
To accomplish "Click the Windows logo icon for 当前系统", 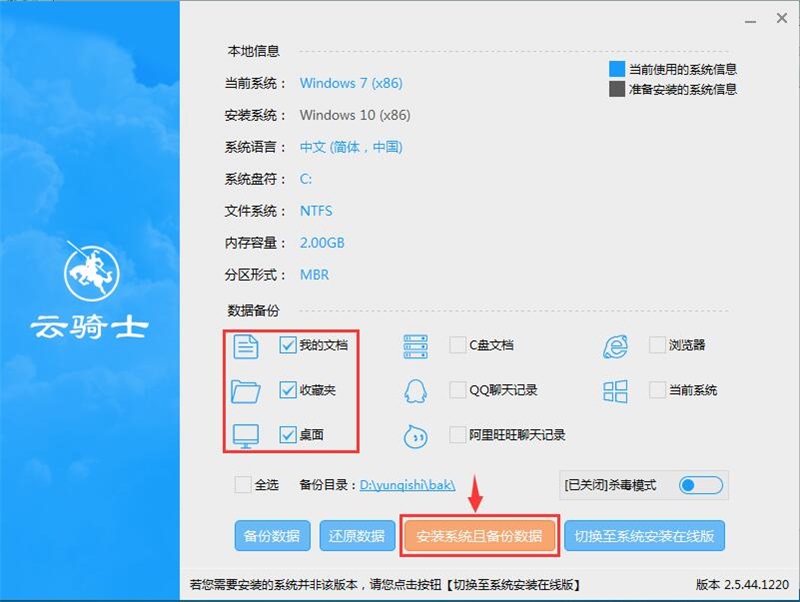I will pos(615,391).
